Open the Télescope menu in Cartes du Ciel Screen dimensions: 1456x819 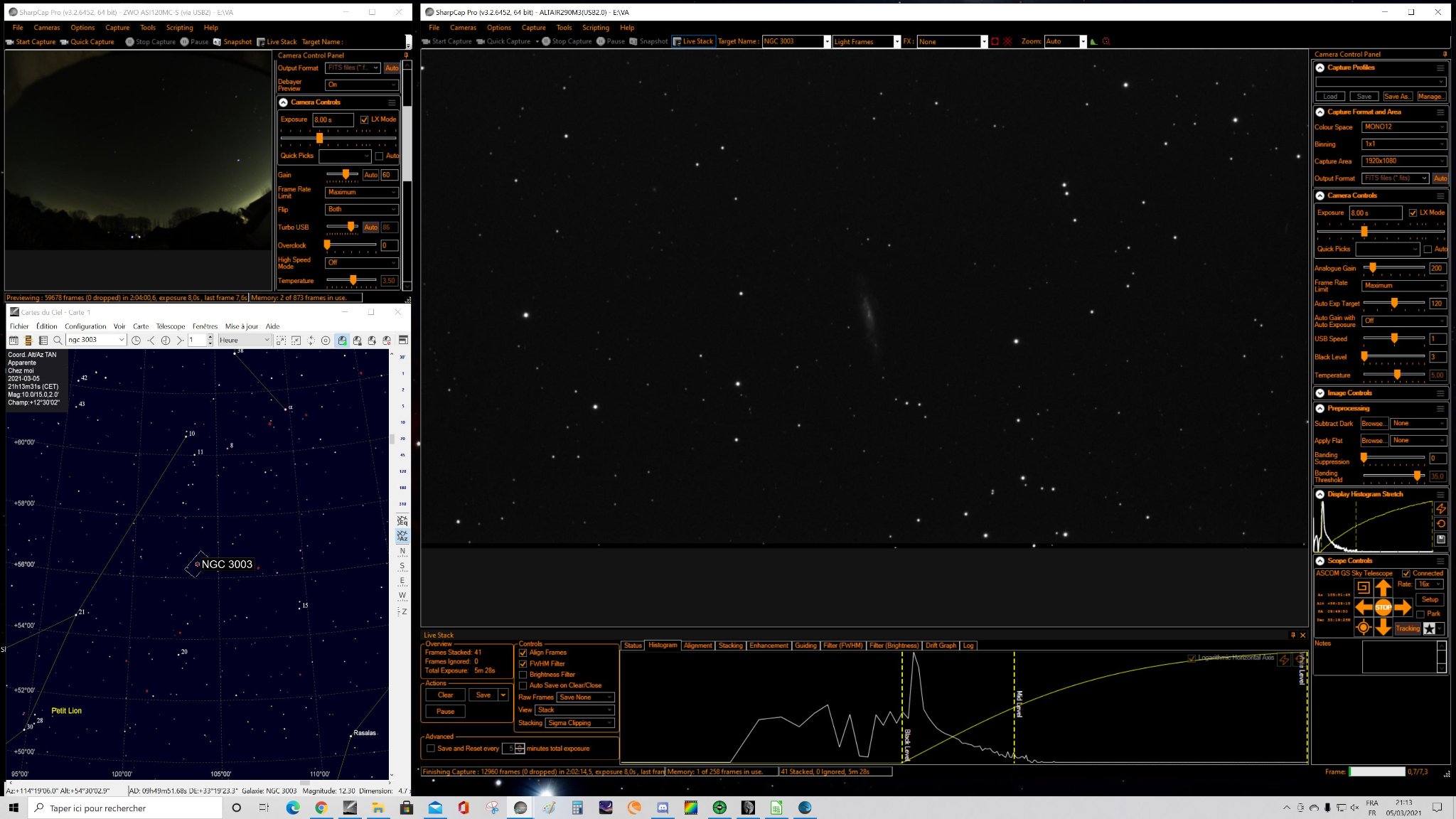[171, 326]
